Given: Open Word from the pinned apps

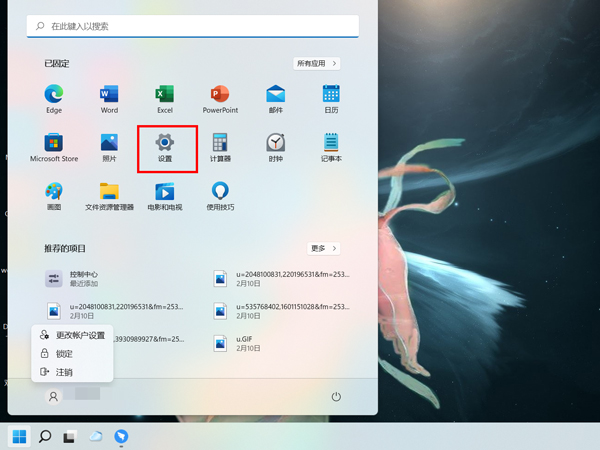Looking at the screenshot, I should 109,98.
